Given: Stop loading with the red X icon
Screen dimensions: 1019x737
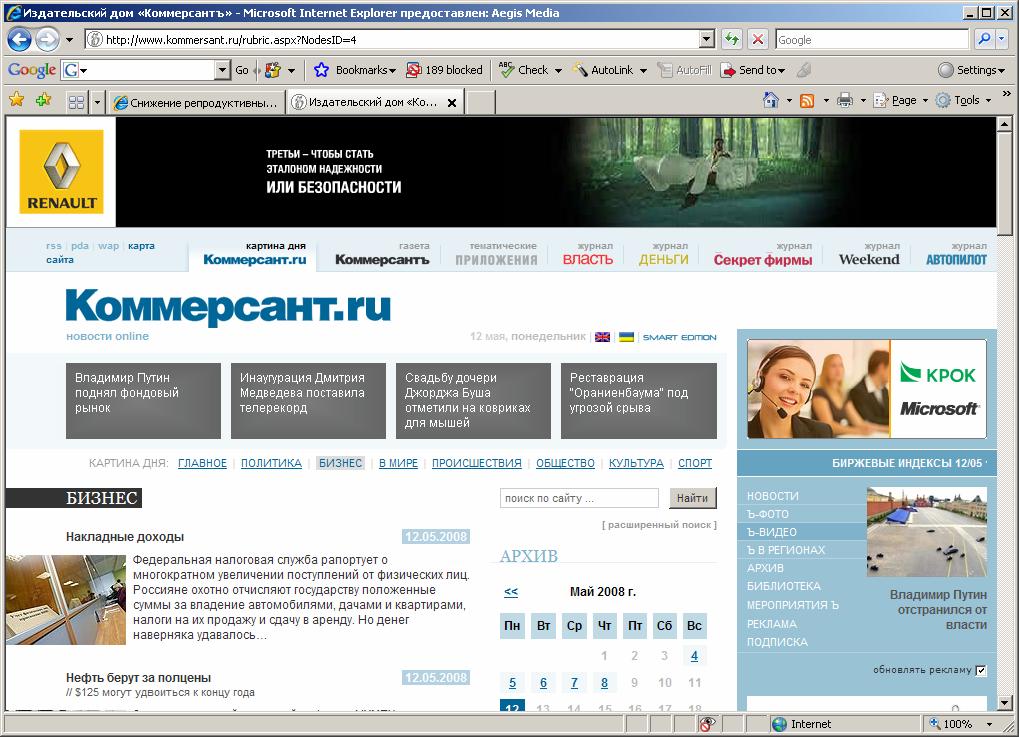Looking at the screenshot, I should point(758,40).
